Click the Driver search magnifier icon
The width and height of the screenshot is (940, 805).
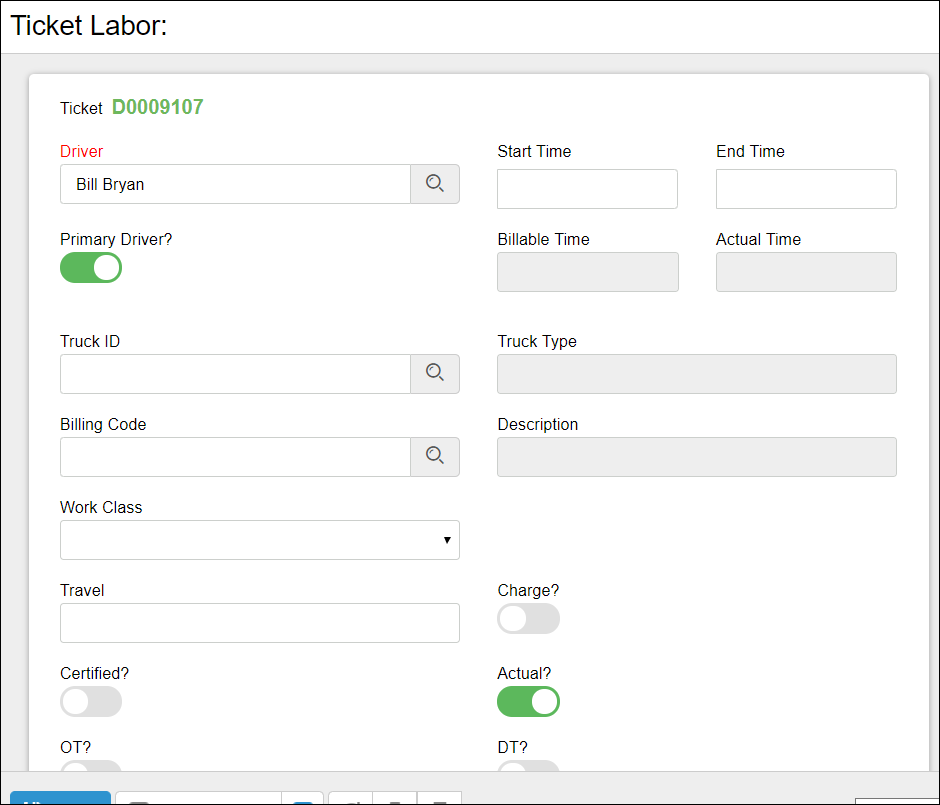coord(435,184)
